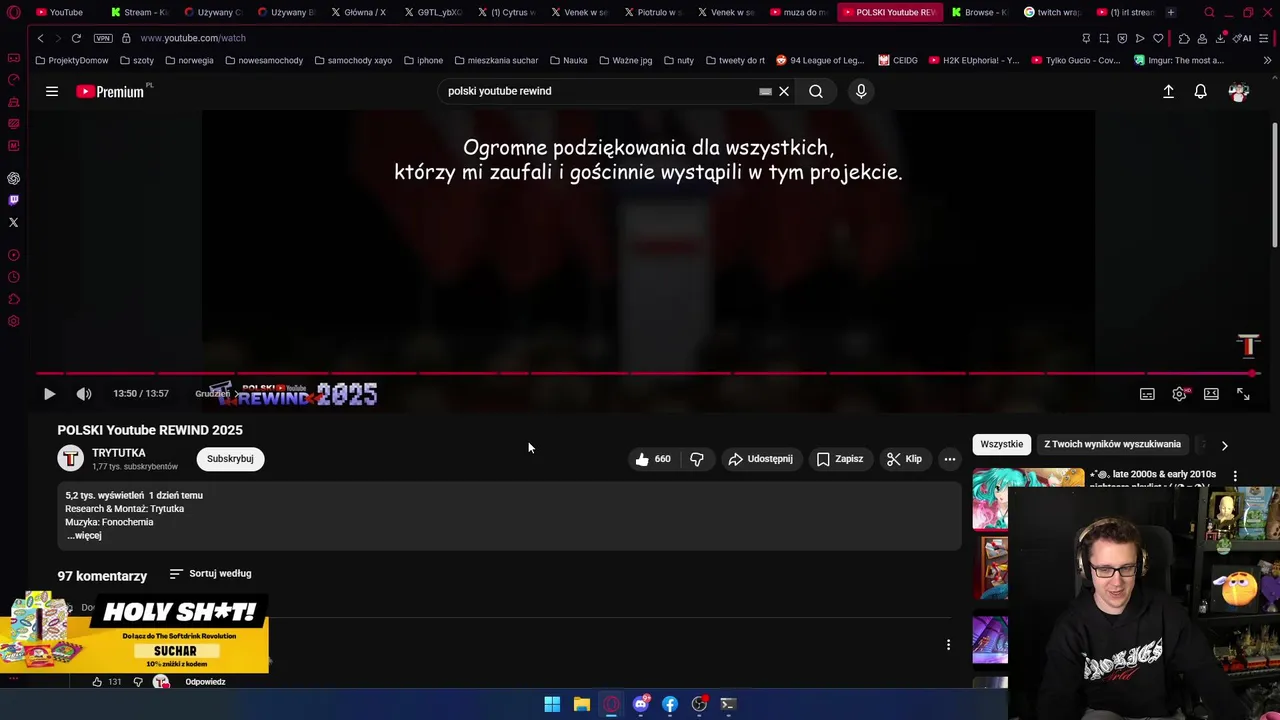Open the comment's three-dot options menu
The image size is (1280, 720).
coord(948,645)
